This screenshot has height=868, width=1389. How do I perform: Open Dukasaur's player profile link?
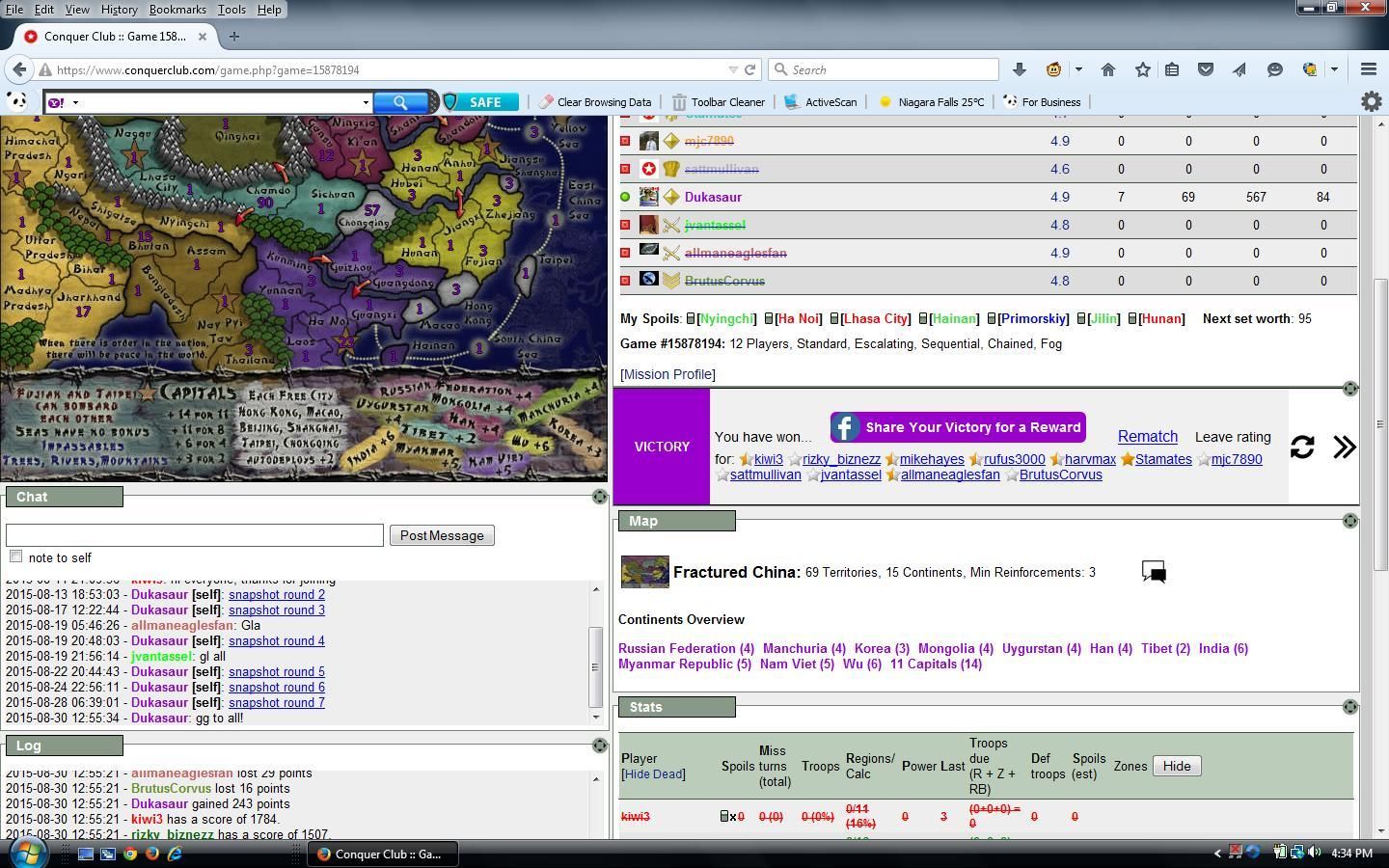713,197
